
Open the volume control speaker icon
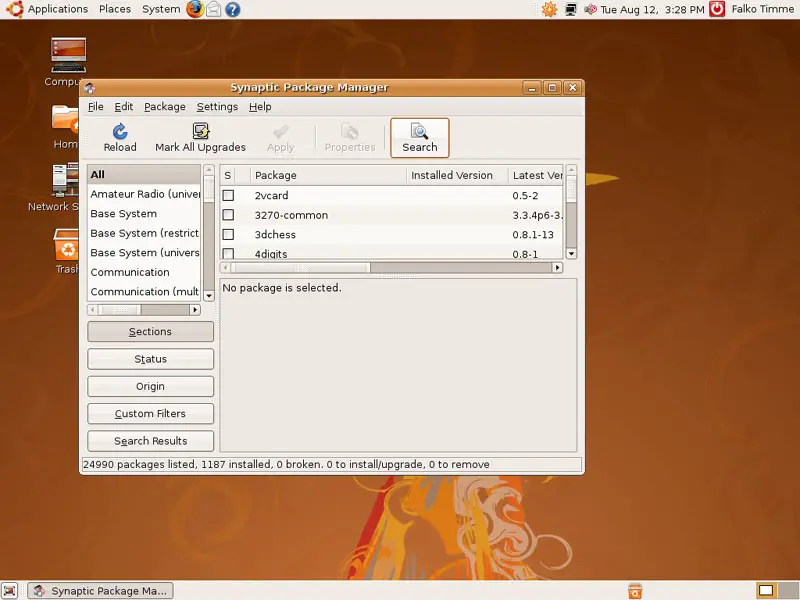pyautogui.click(x=590, y=9)
